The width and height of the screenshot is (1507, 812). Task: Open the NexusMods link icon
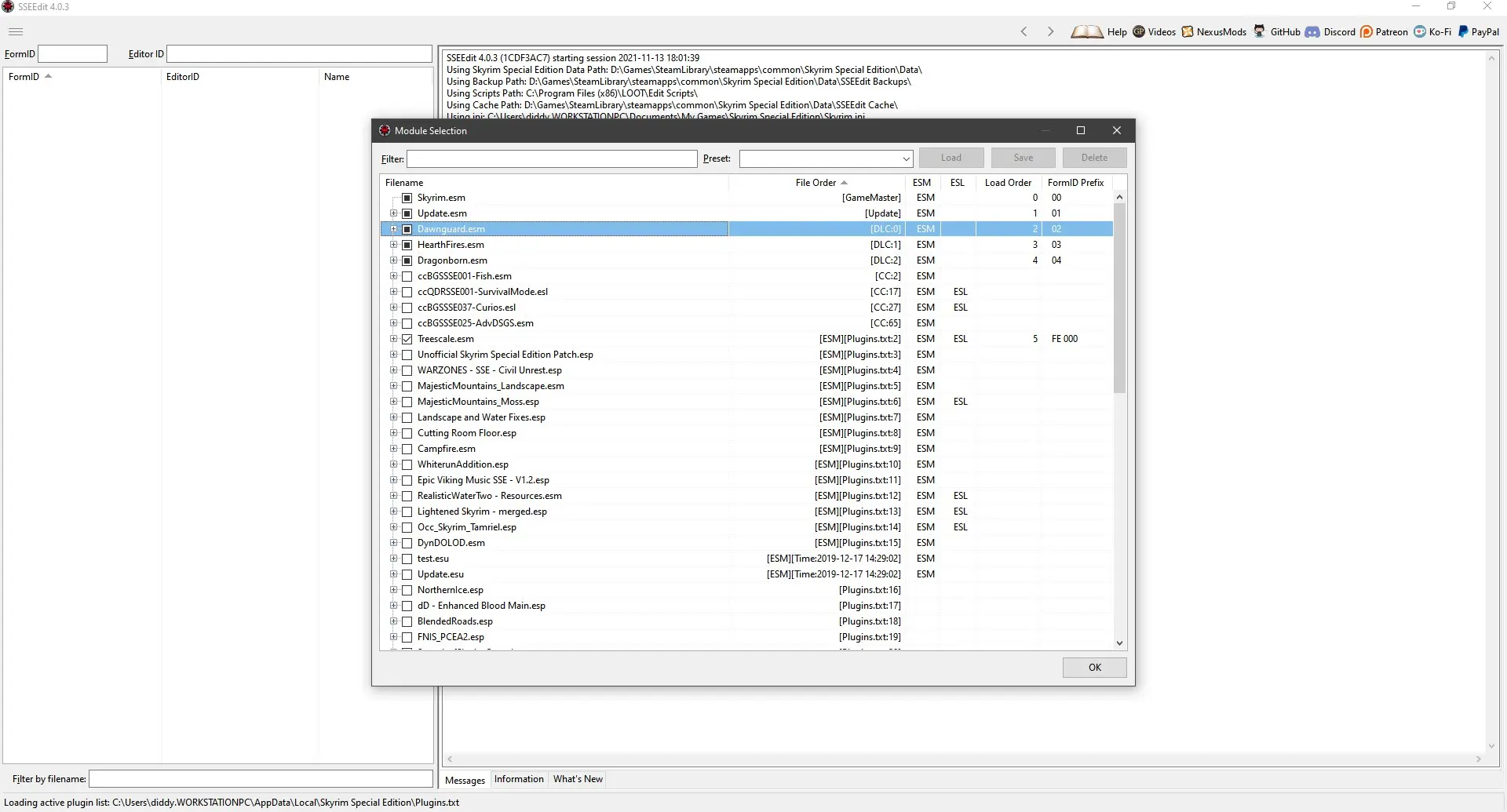[x=1188, y=32]
